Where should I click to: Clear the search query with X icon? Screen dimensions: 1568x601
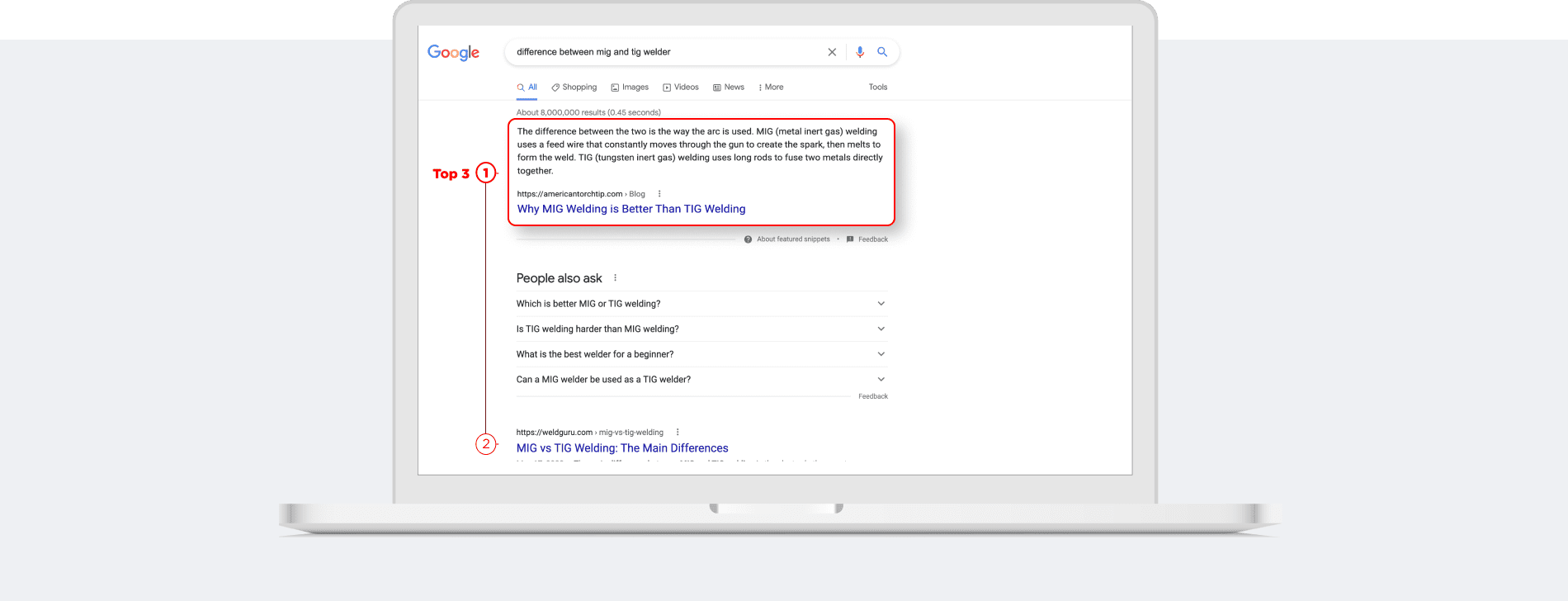(x=832, y=52)
